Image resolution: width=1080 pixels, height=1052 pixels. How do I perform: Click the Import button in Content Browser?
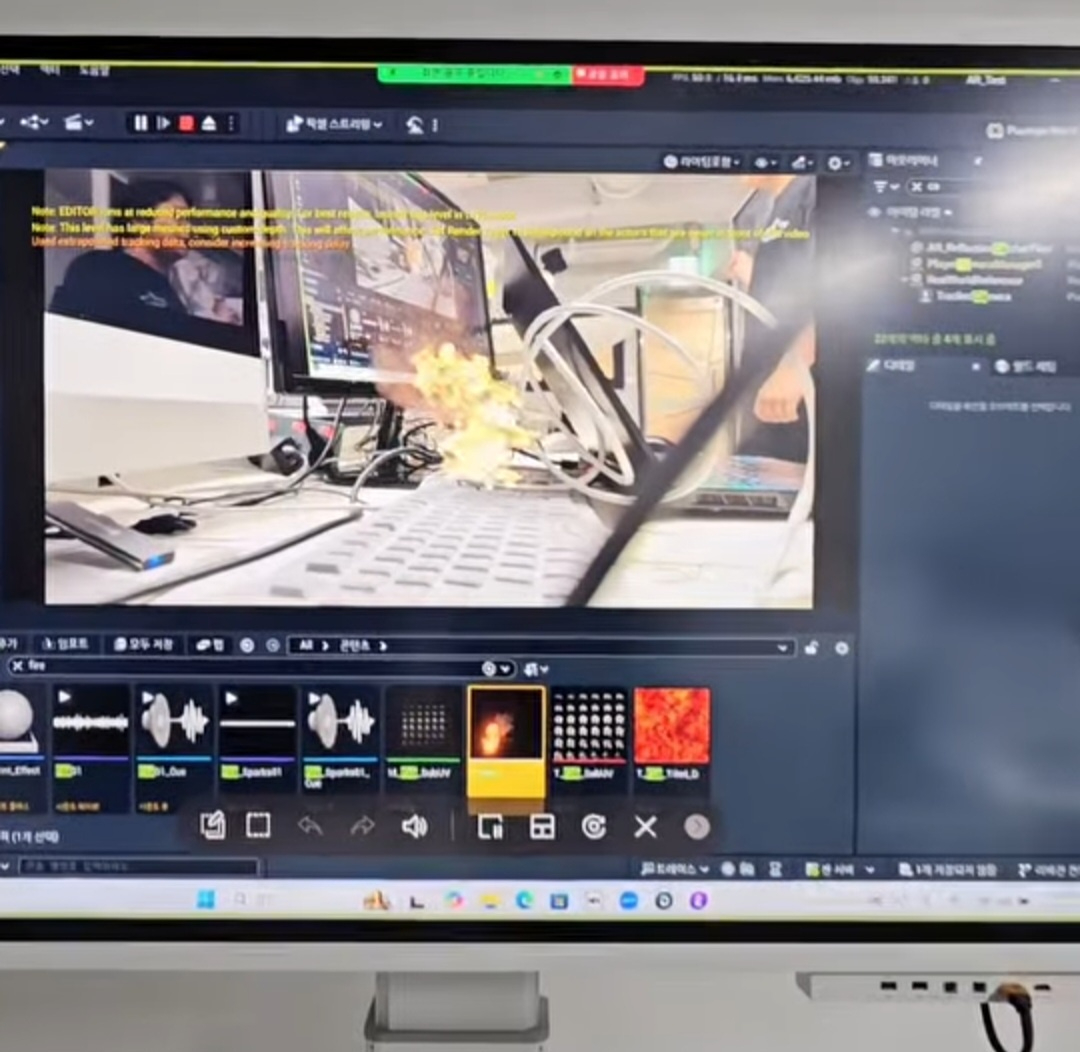coord(65,645)
